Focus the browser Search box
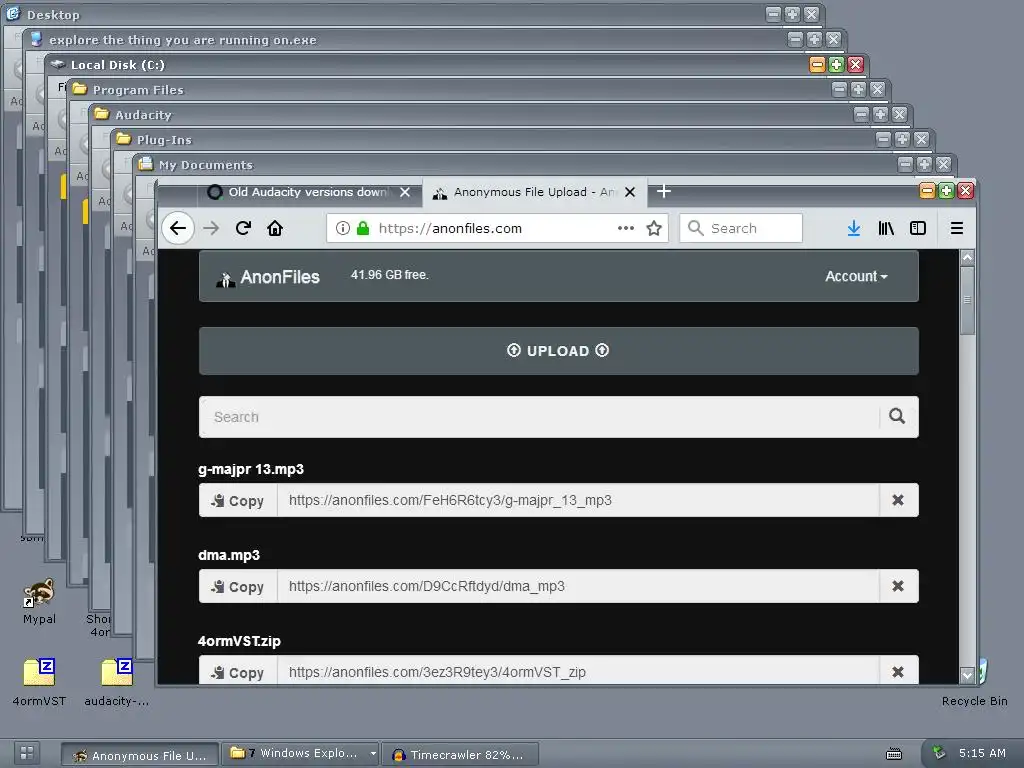The width and height of the screenshot is (1024, 768). (741, 228)
